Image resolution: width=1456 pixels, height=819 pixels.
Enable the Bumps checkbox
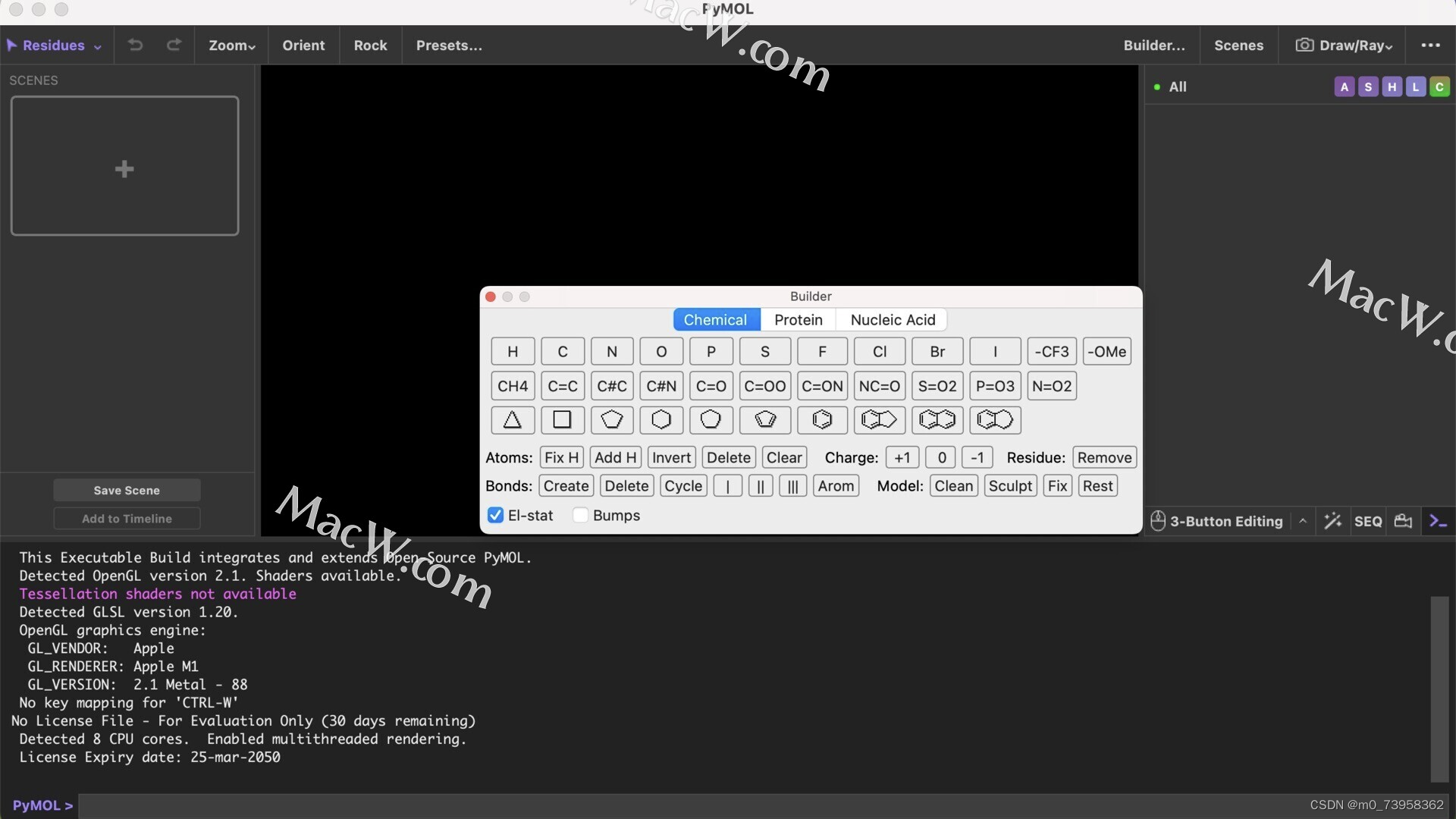click(581, 515)
